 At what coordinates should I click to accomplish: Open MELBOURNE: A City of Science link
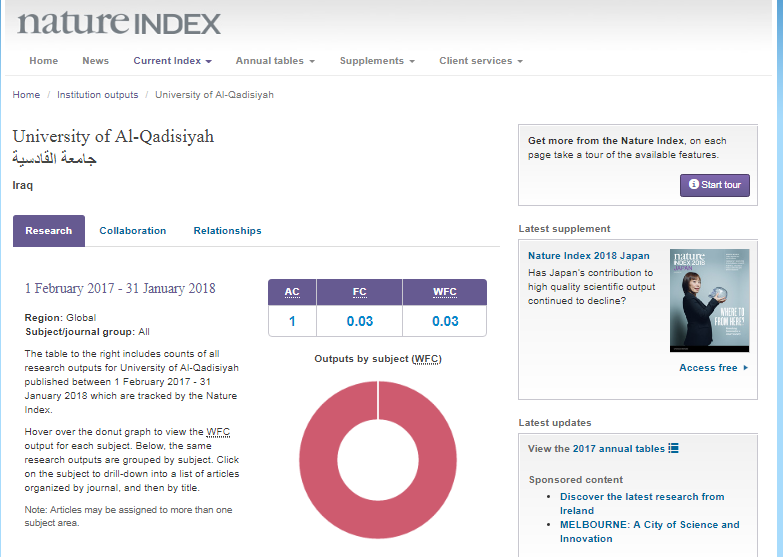(650, 532)
